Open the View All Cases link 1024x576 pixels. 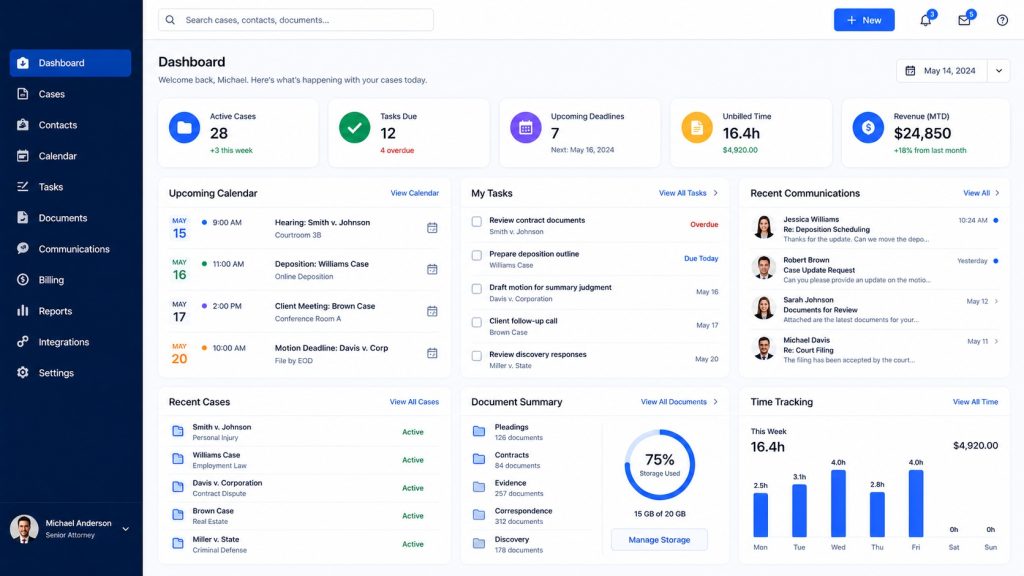414,402
